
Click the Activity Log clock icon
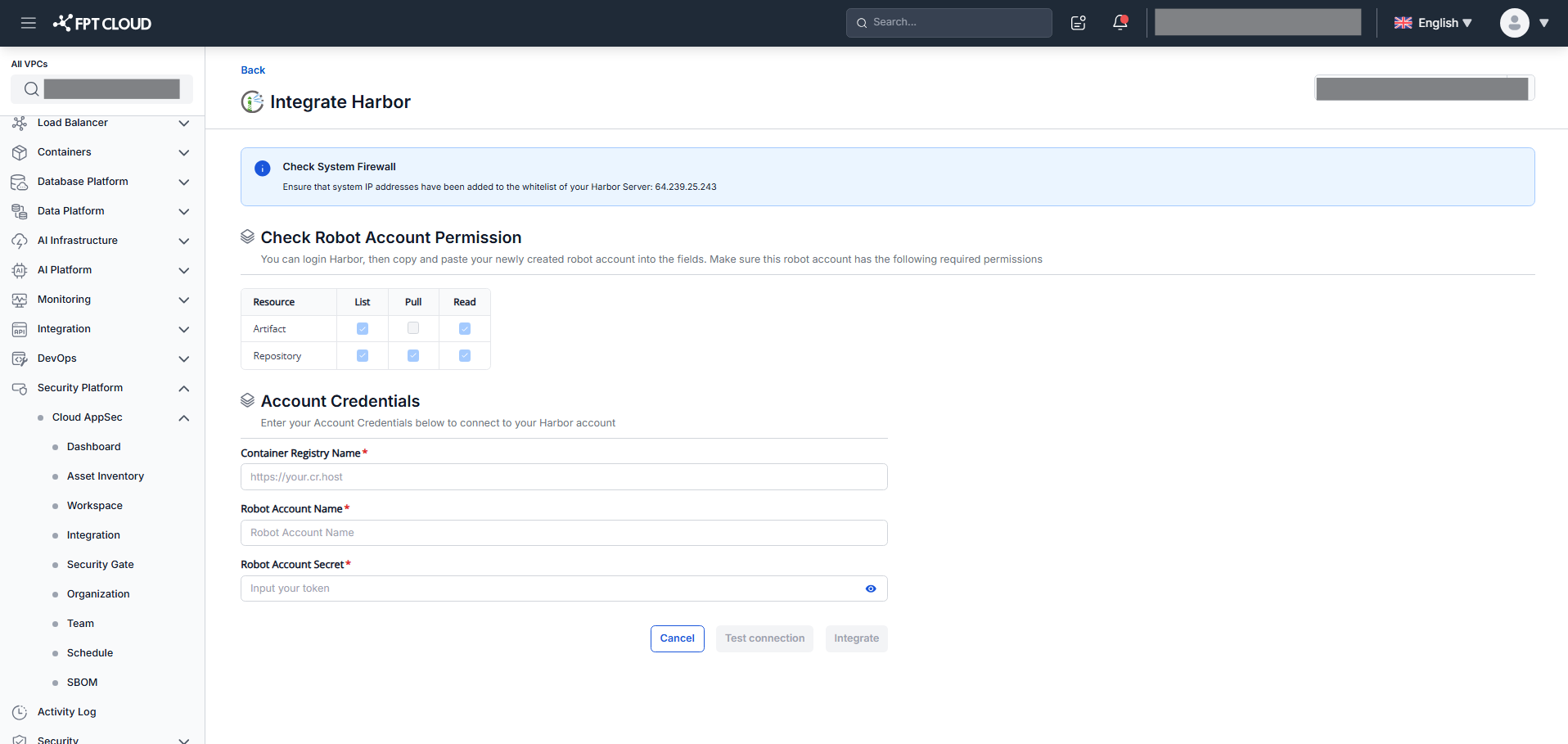click(x=20, y=712)
